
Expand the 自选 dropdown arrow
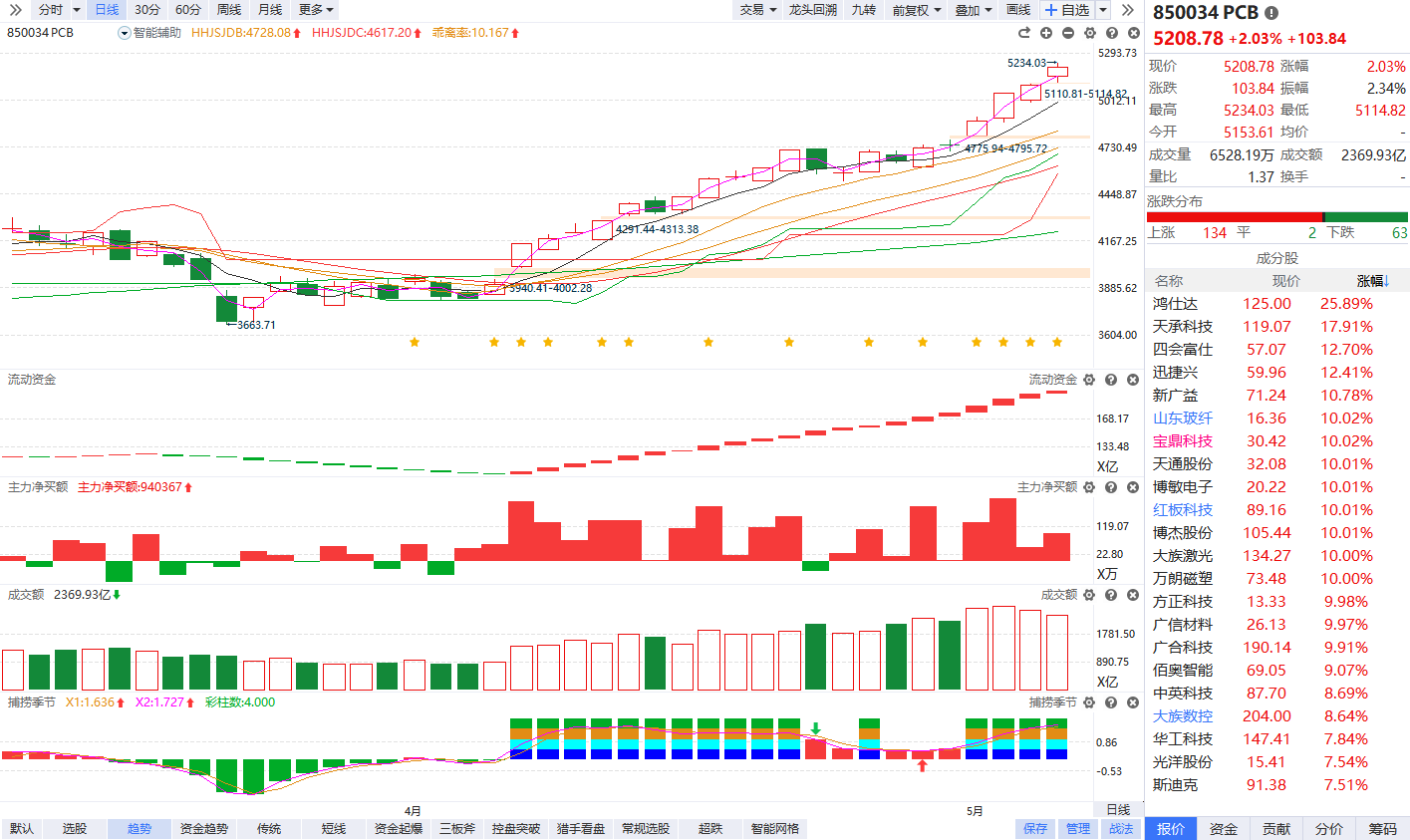pyautogui.click(x=1103, y=10)
